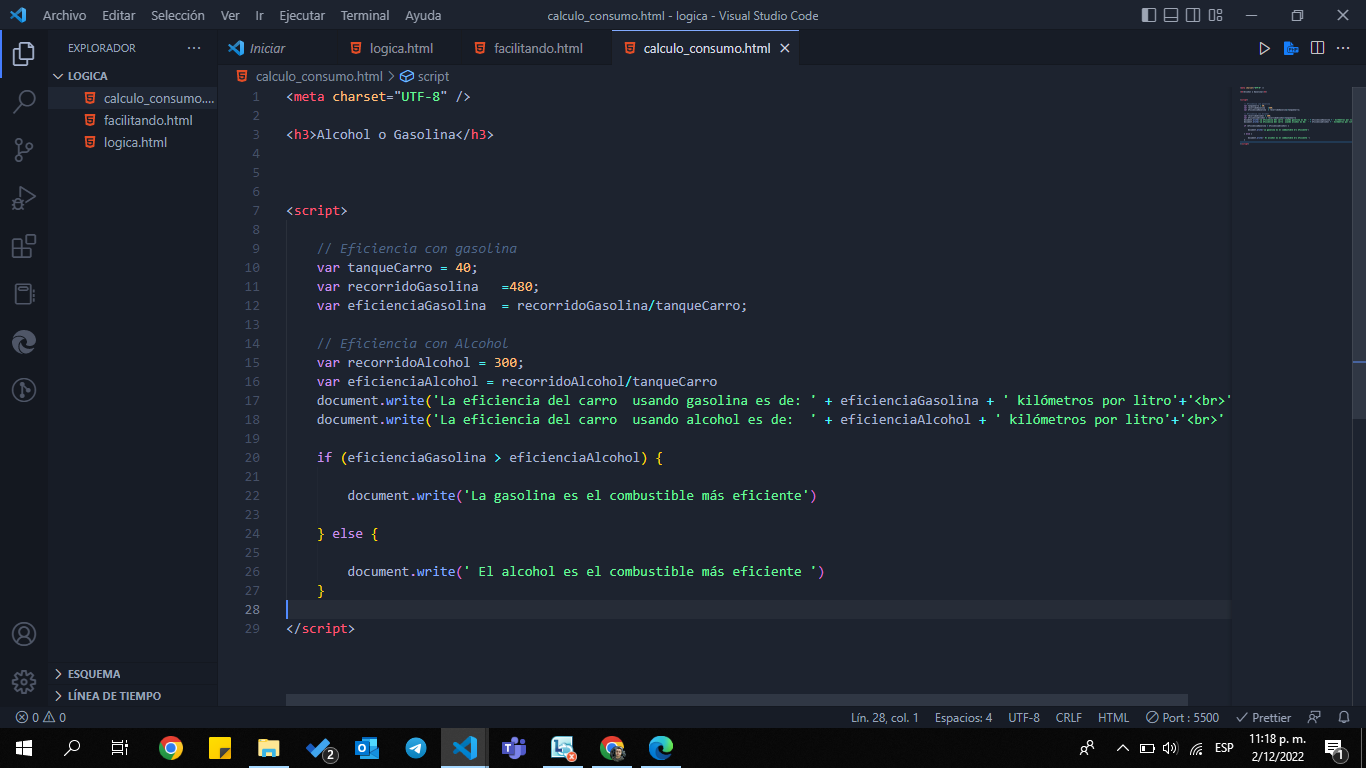This screenshot has width=1366, height=768.
Task: Open the Git graph circle activity icon
Action: click(x=24, y=390)
